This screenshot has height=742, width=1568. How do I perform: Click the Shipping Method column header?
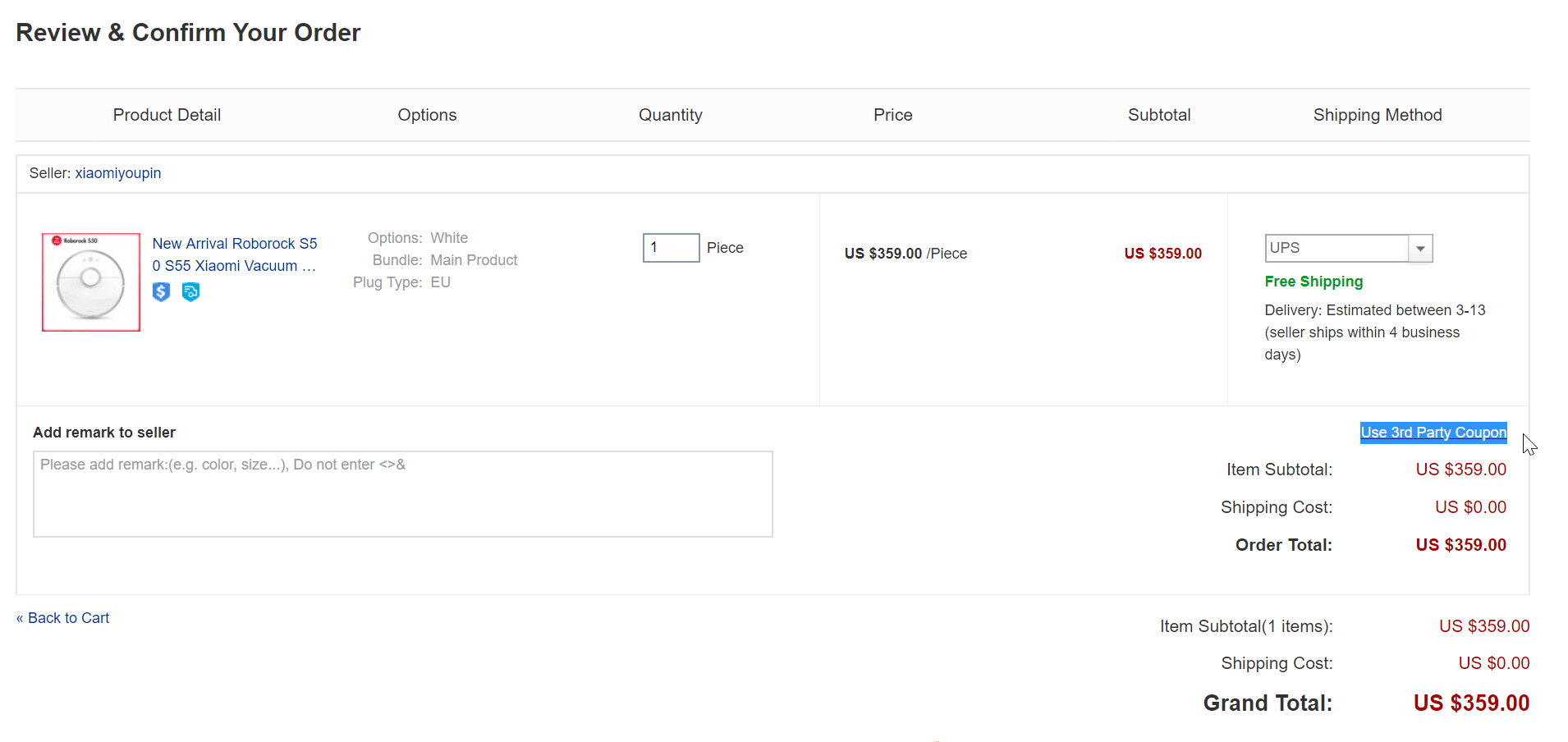point(1378,115)
